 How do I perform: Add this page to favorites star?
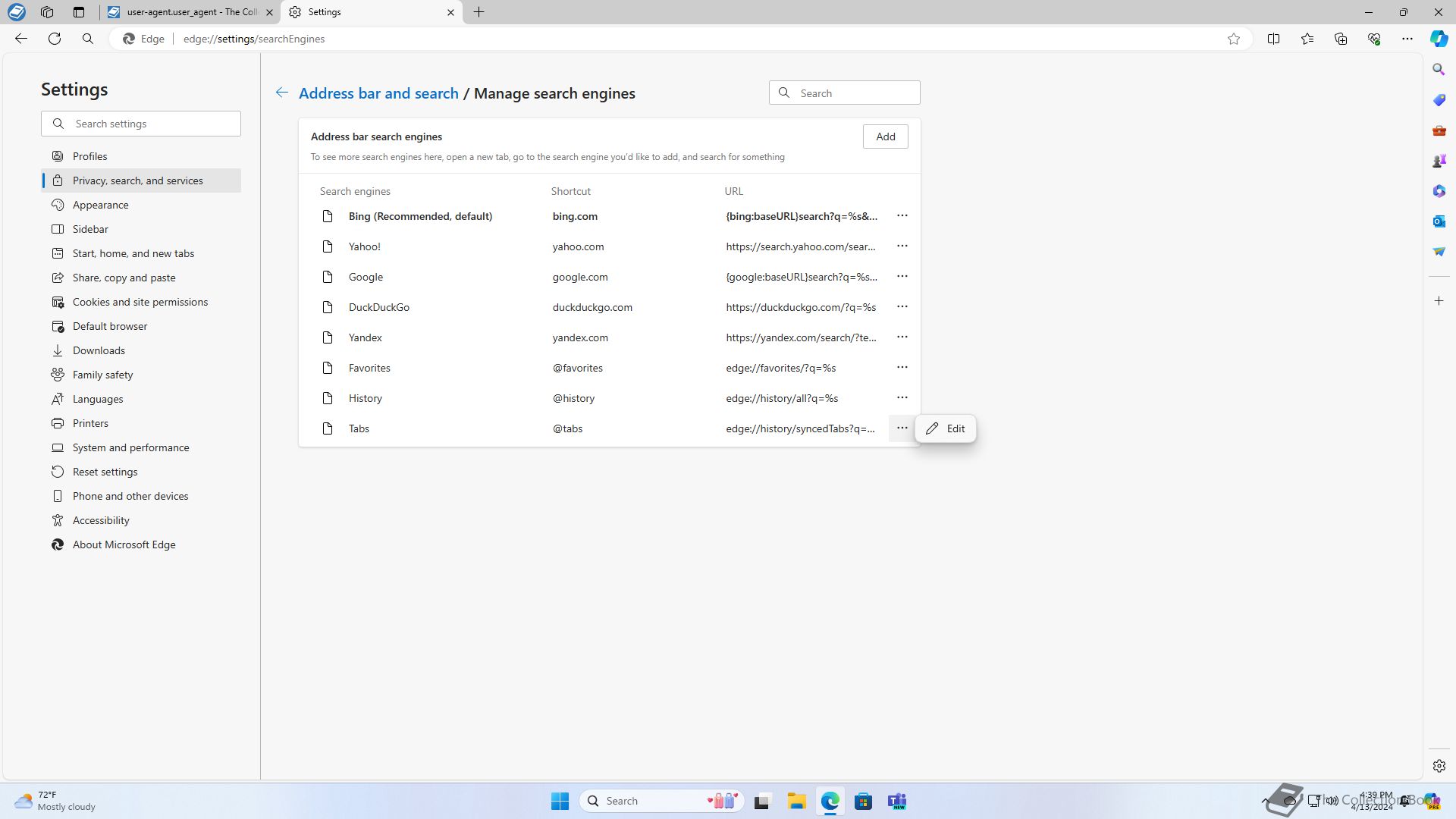pos(1234,39)
